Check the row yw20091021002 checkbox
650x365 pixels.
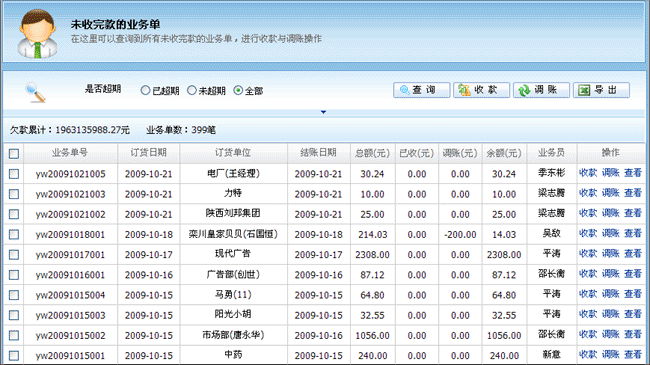(x=14, y=214)
